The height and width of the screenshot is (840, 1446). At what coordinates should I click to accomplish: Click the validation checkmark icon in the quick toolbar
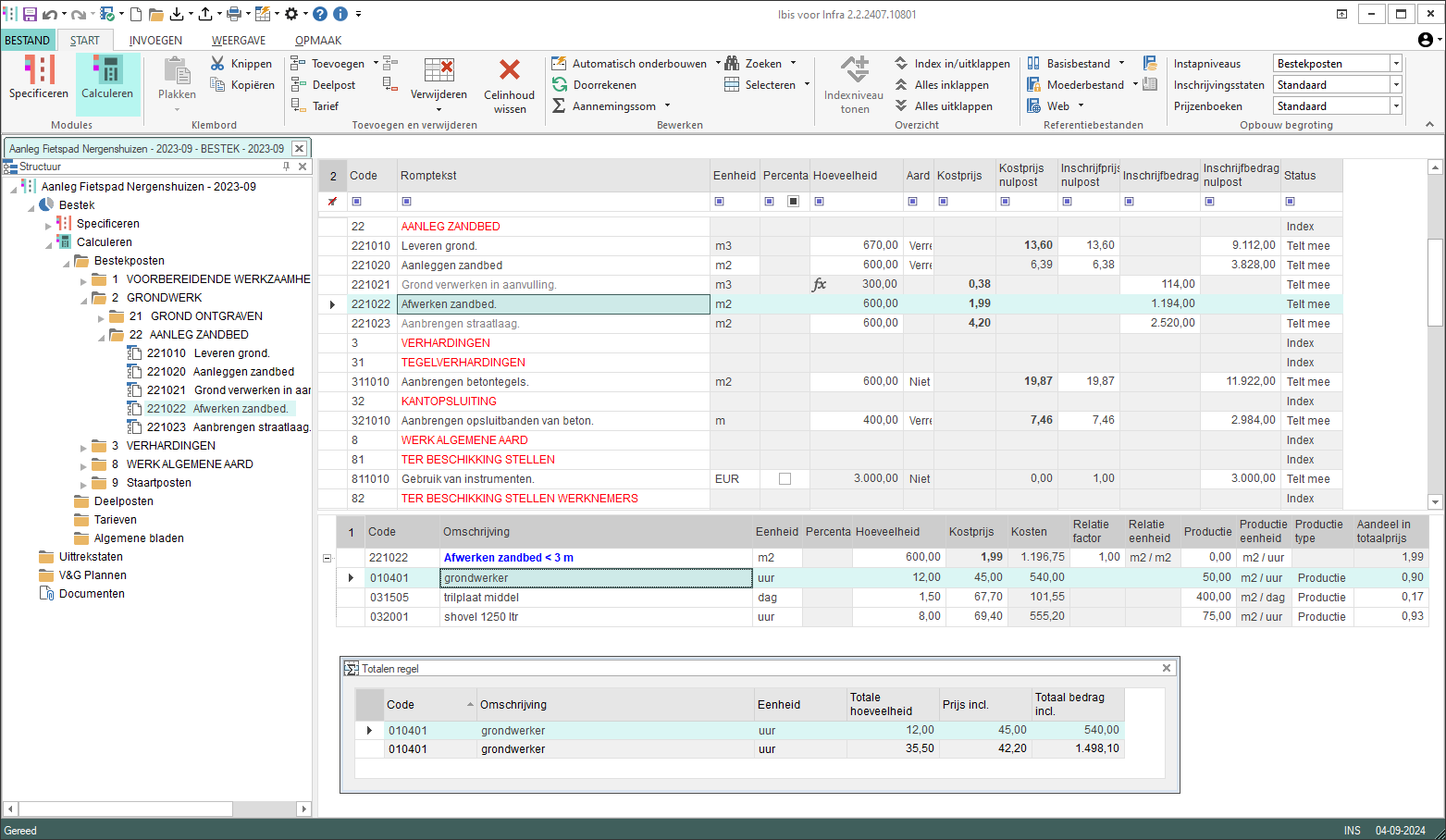click(x=107, y=14)
